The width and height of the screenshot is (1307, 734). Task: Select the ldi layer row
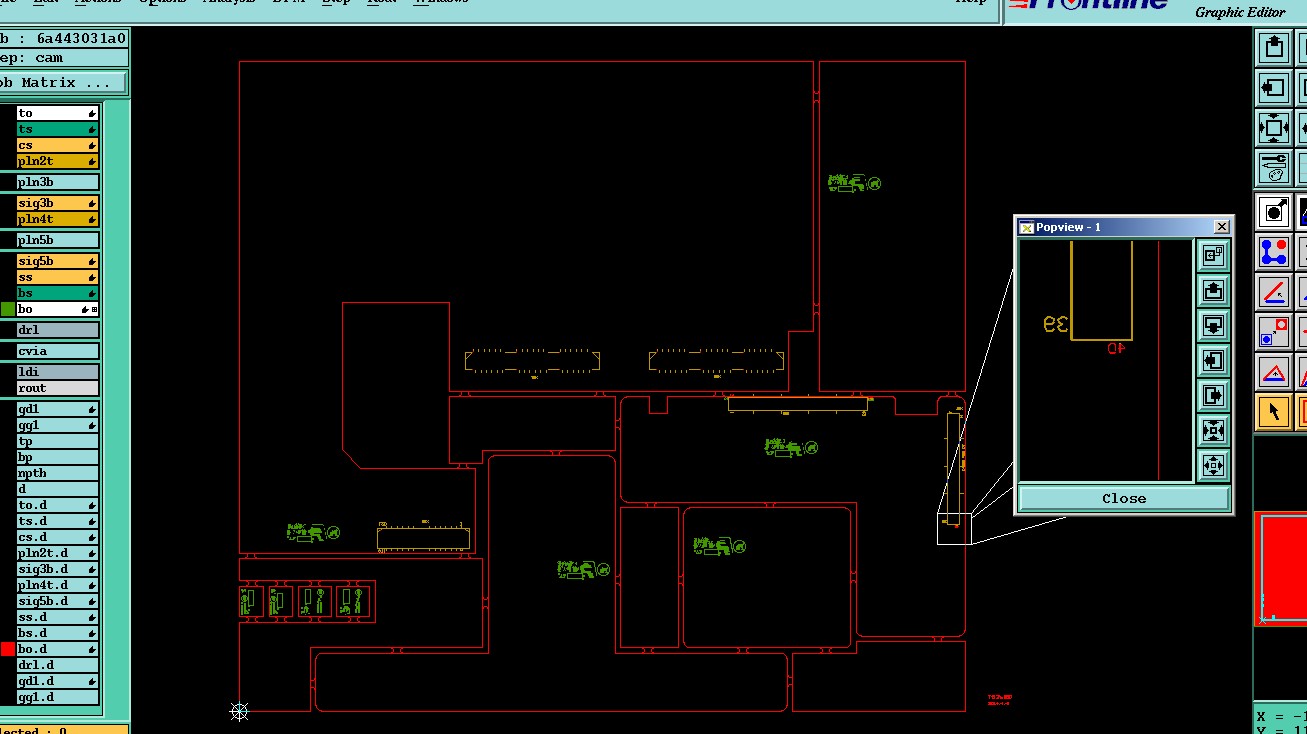[x=58, y=372]
